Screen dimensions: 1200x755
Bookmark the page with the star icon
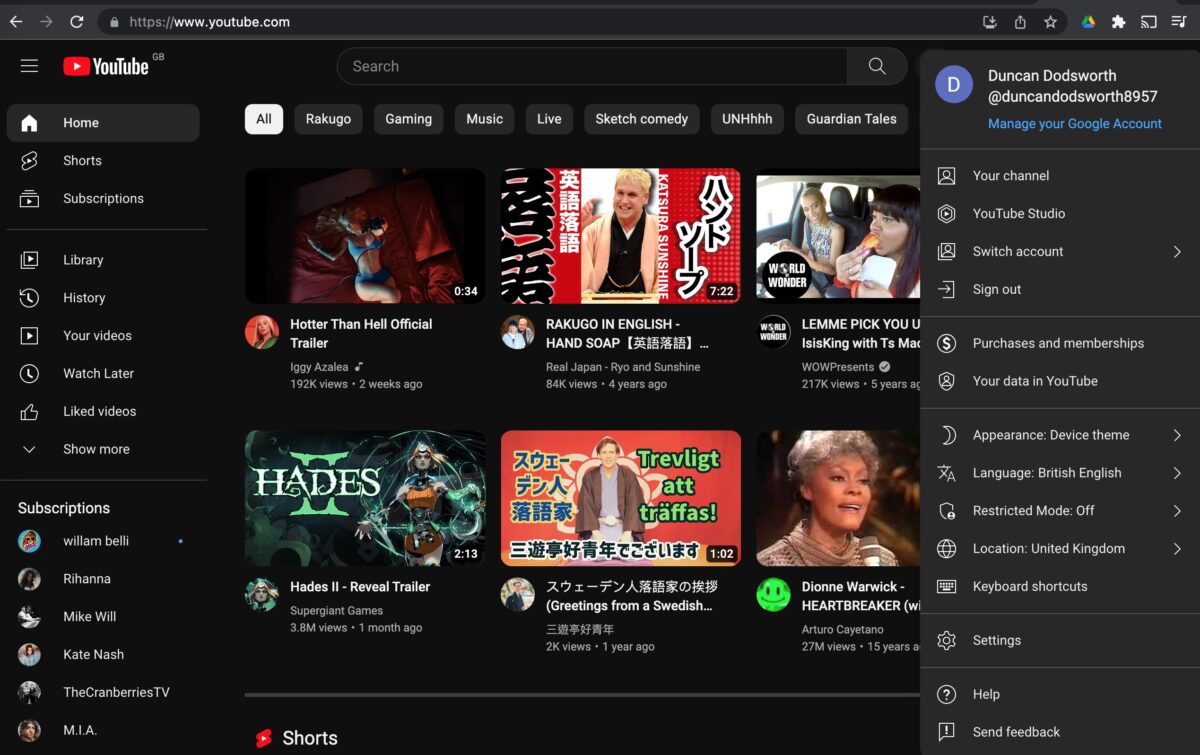point(1050,21)
